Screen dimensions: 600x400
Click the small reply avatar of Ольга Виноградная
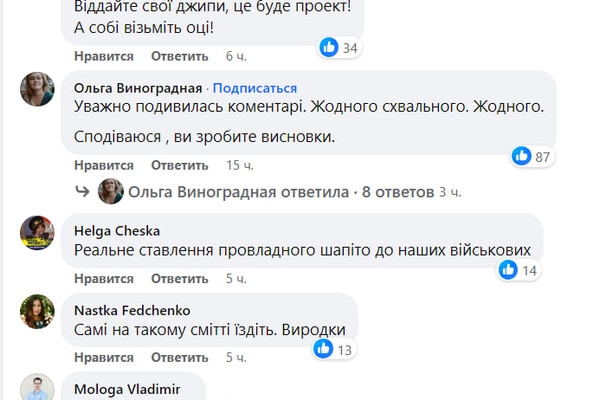[x=111, y=191]
